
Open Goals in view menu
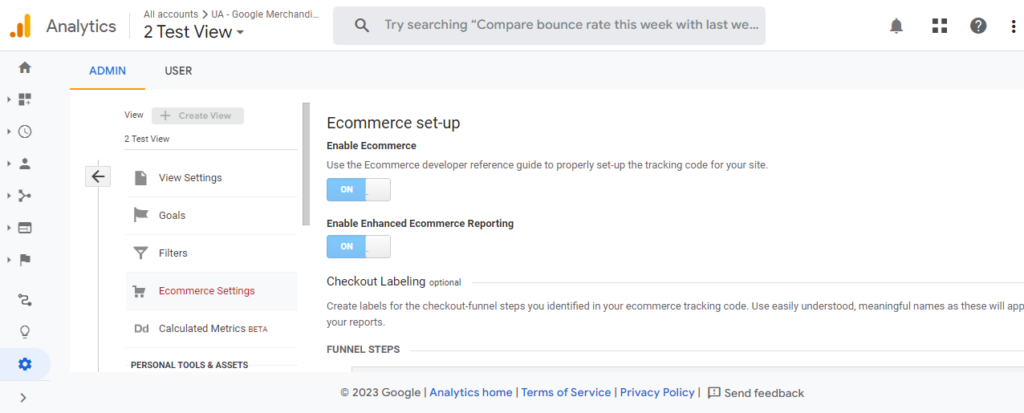pyautogui.click(x=212, y=215)
